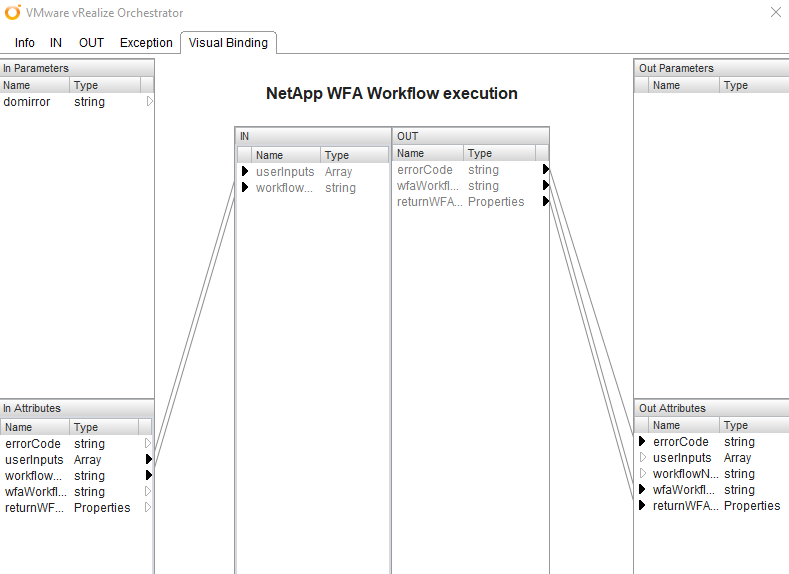Select workflow... name in IN box
789x574 pixels.
click(x=284, y=188)
